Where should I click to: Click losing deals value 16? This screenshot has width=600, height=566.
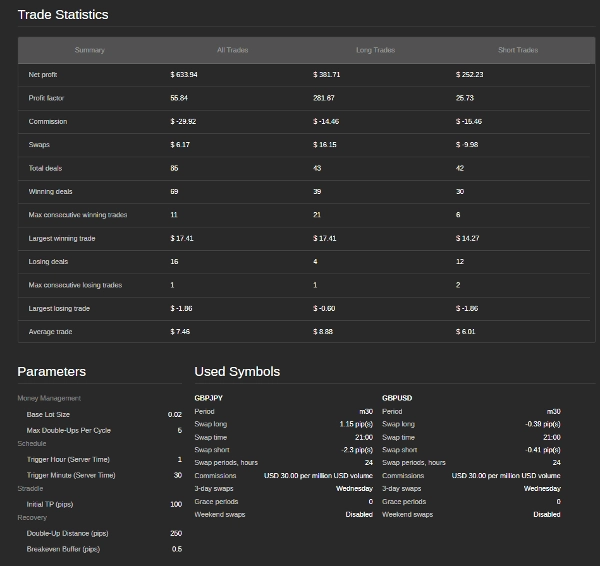click(174, 262)
